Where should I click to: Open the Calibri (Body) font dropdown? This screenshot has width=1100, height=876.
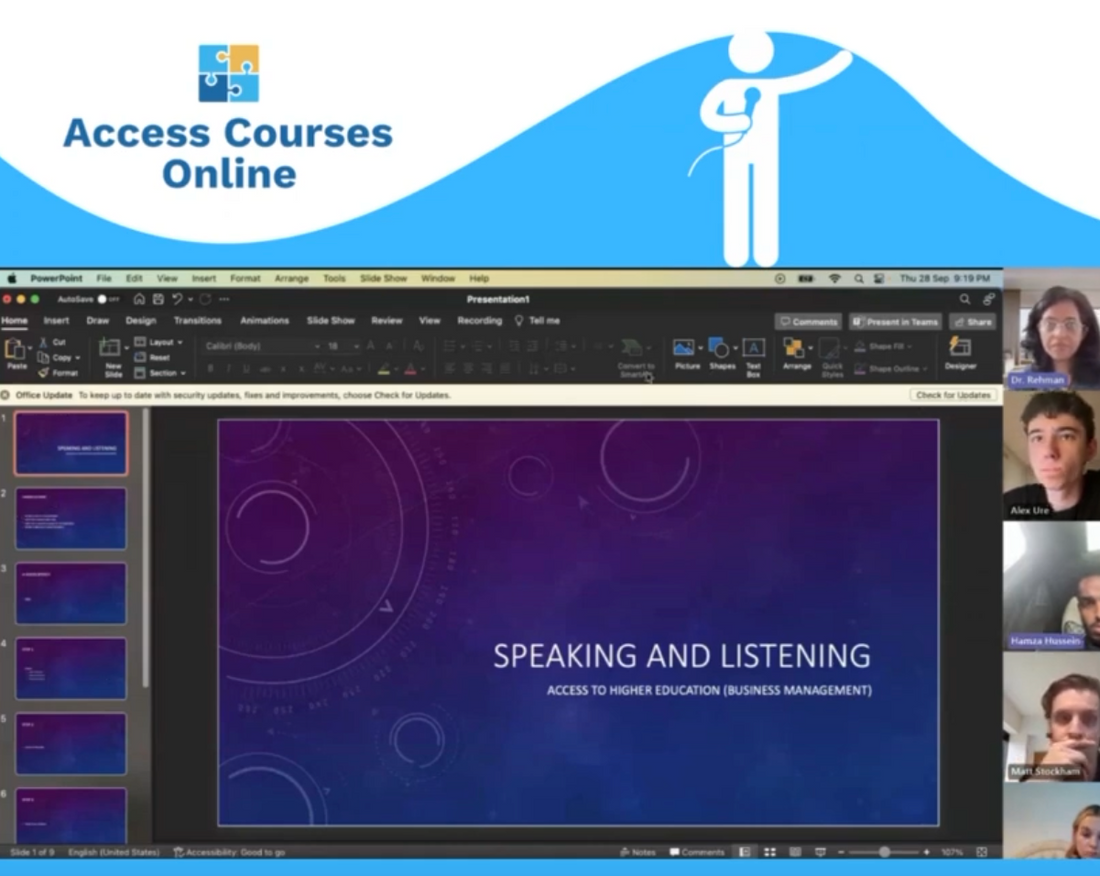click(261, 346)
